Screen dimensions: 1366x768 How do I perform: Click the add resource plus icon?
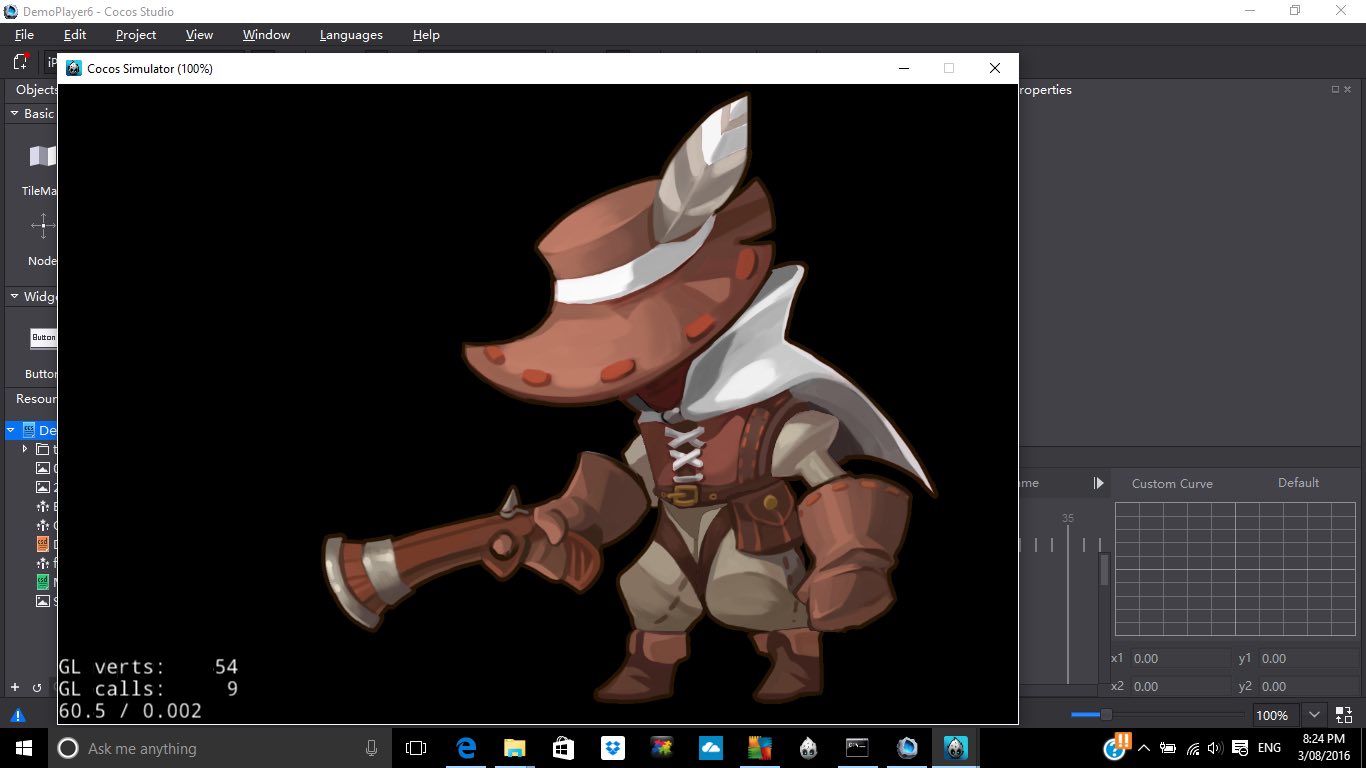15,687
